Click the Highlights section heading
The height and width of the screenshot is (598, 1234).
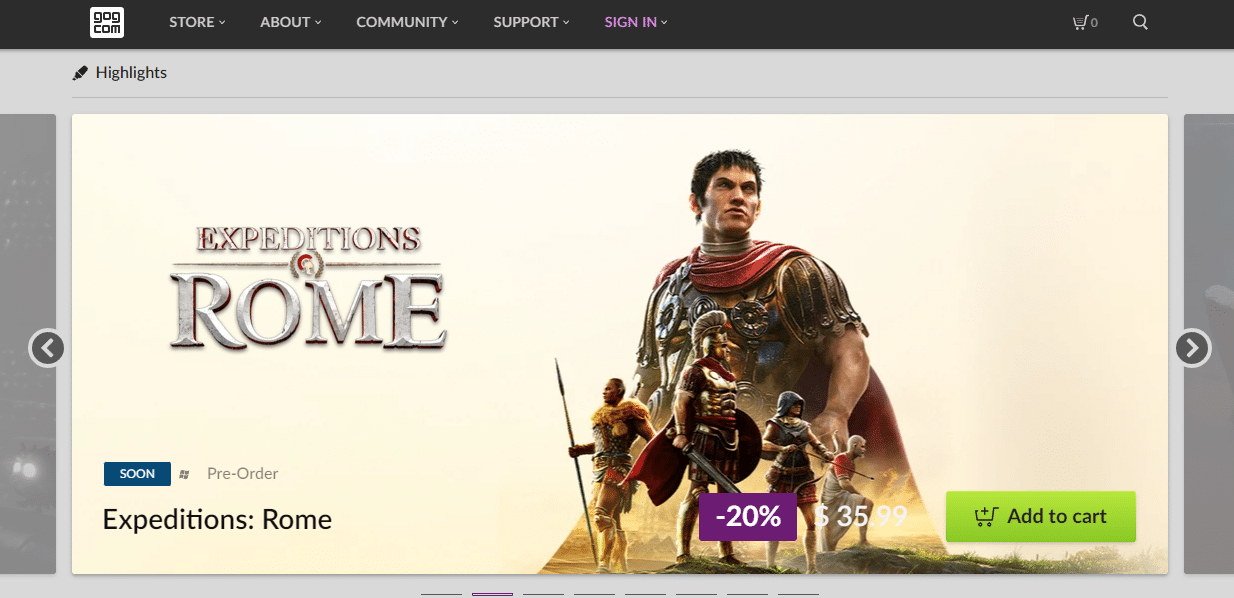click(x=131, y=73)
